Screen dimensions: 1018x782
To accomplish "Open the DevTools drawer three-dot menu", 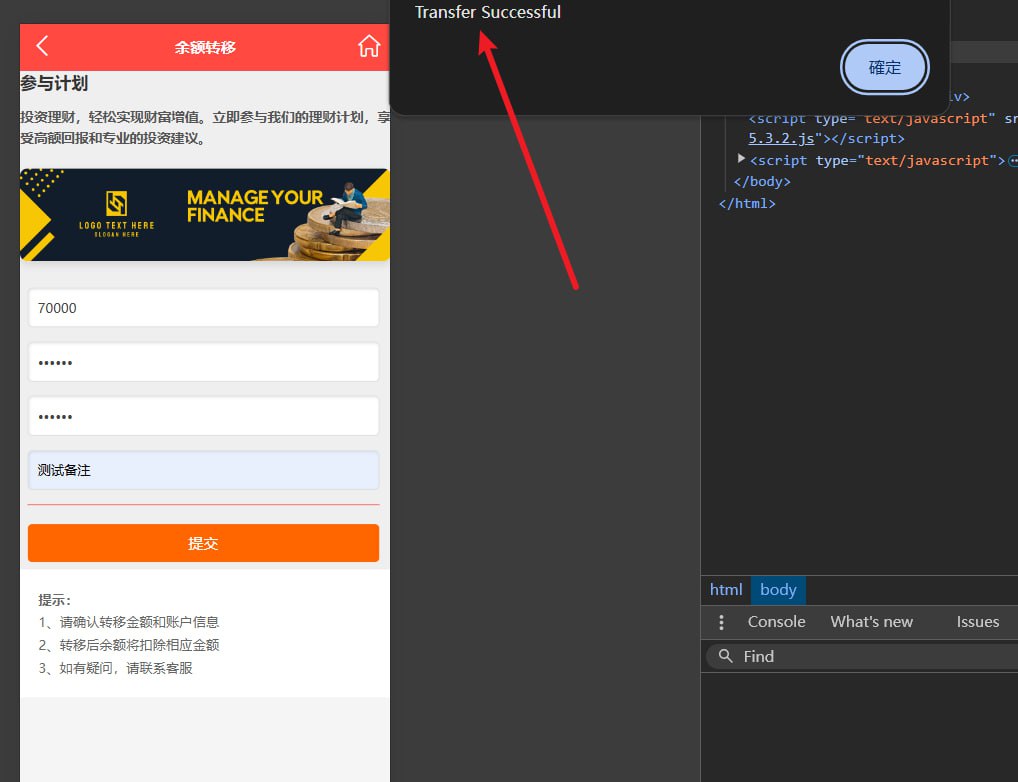I will click(x=721, y=622).
